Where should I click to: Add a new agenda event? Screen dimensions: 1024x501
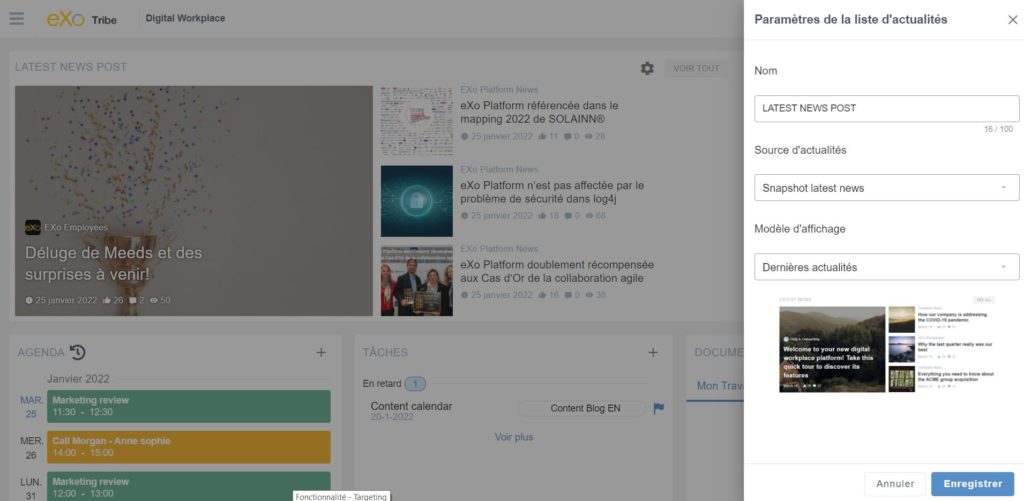coord(321,352)
